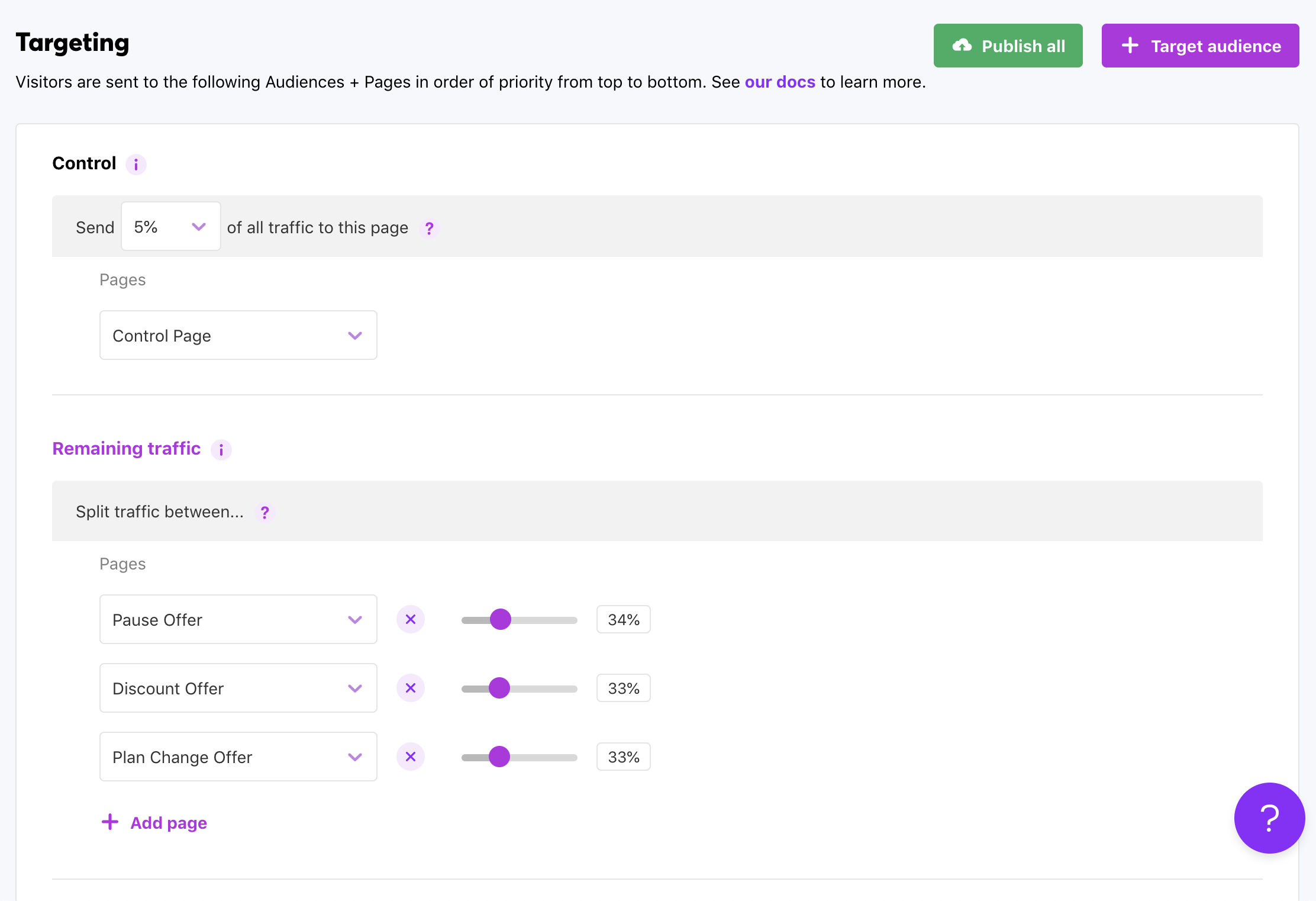Click the Target audience button
The image size is (1316, 901).
[x=1200, y=46]
